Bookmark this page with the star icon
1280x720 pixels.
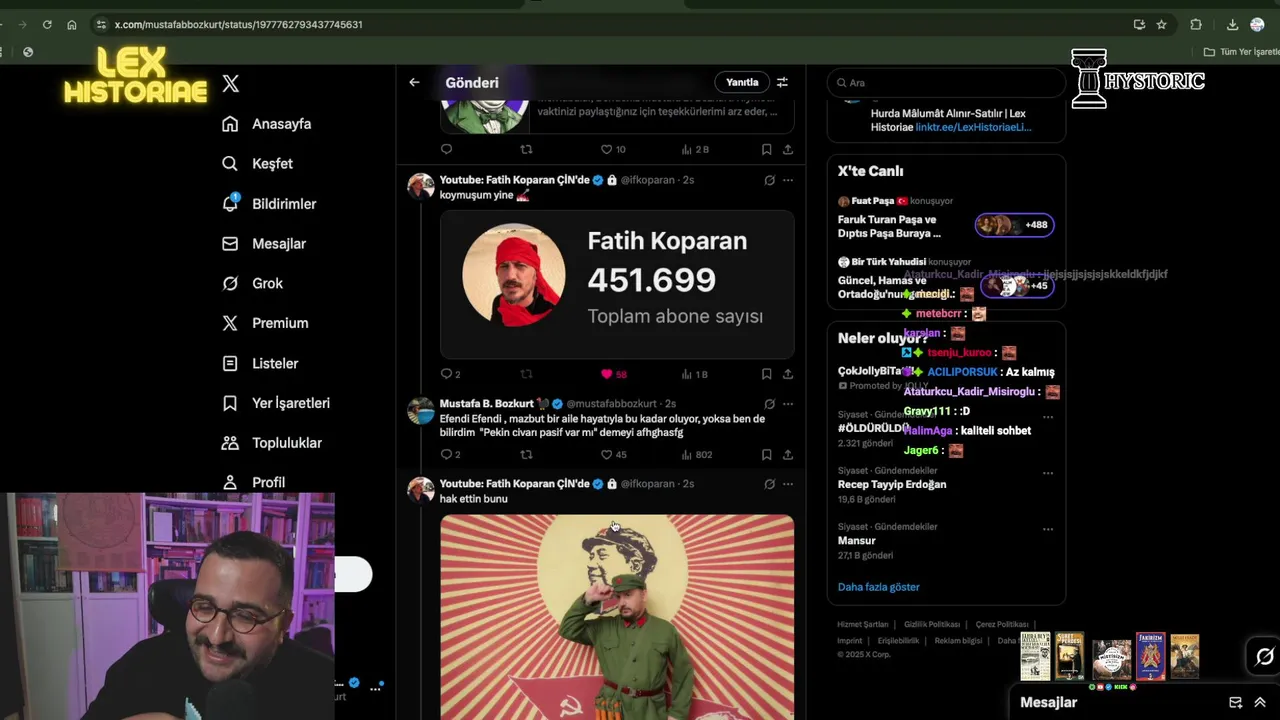tap(1161, 24)
